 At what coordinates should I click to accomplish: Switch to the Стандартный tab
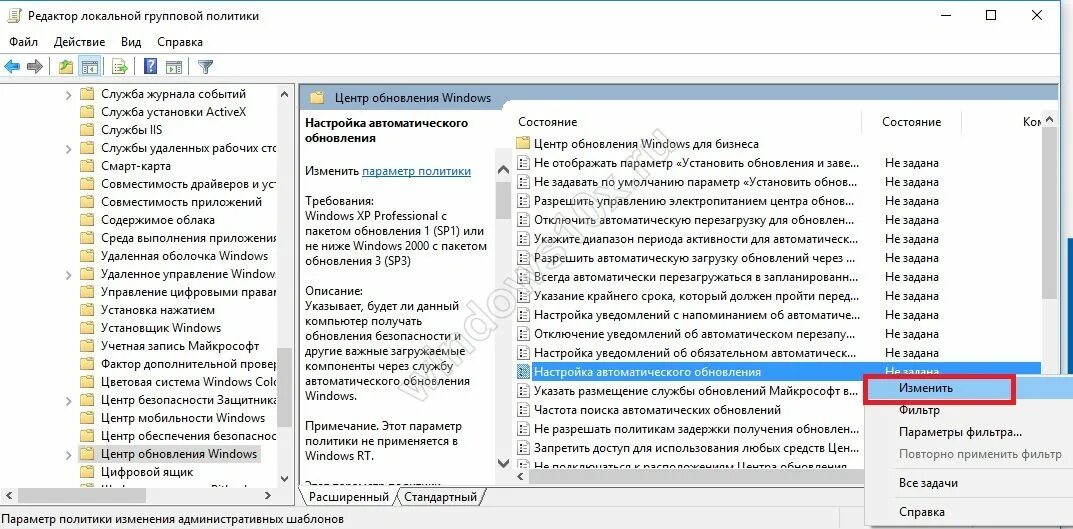(440, 496)
